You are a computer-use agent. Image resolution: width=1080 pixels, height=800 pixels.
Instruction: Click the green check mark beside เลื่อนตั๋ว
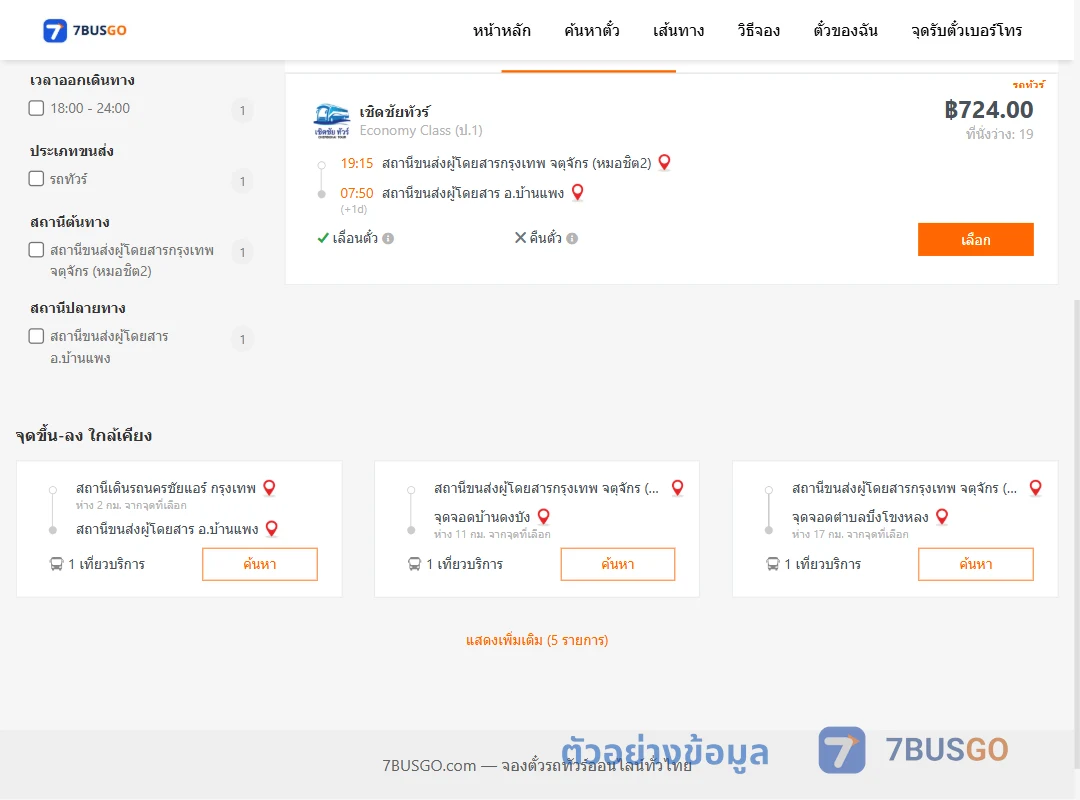[322, 238]
